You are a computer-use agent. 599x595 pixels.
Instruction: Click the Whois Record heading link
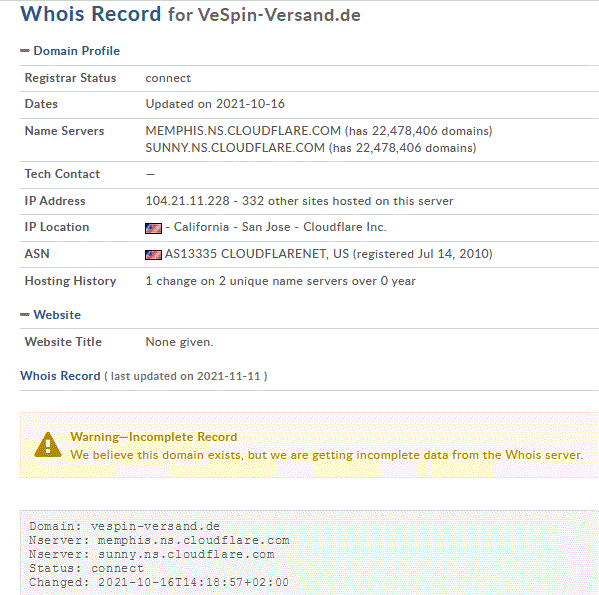(x=60, y=376)
